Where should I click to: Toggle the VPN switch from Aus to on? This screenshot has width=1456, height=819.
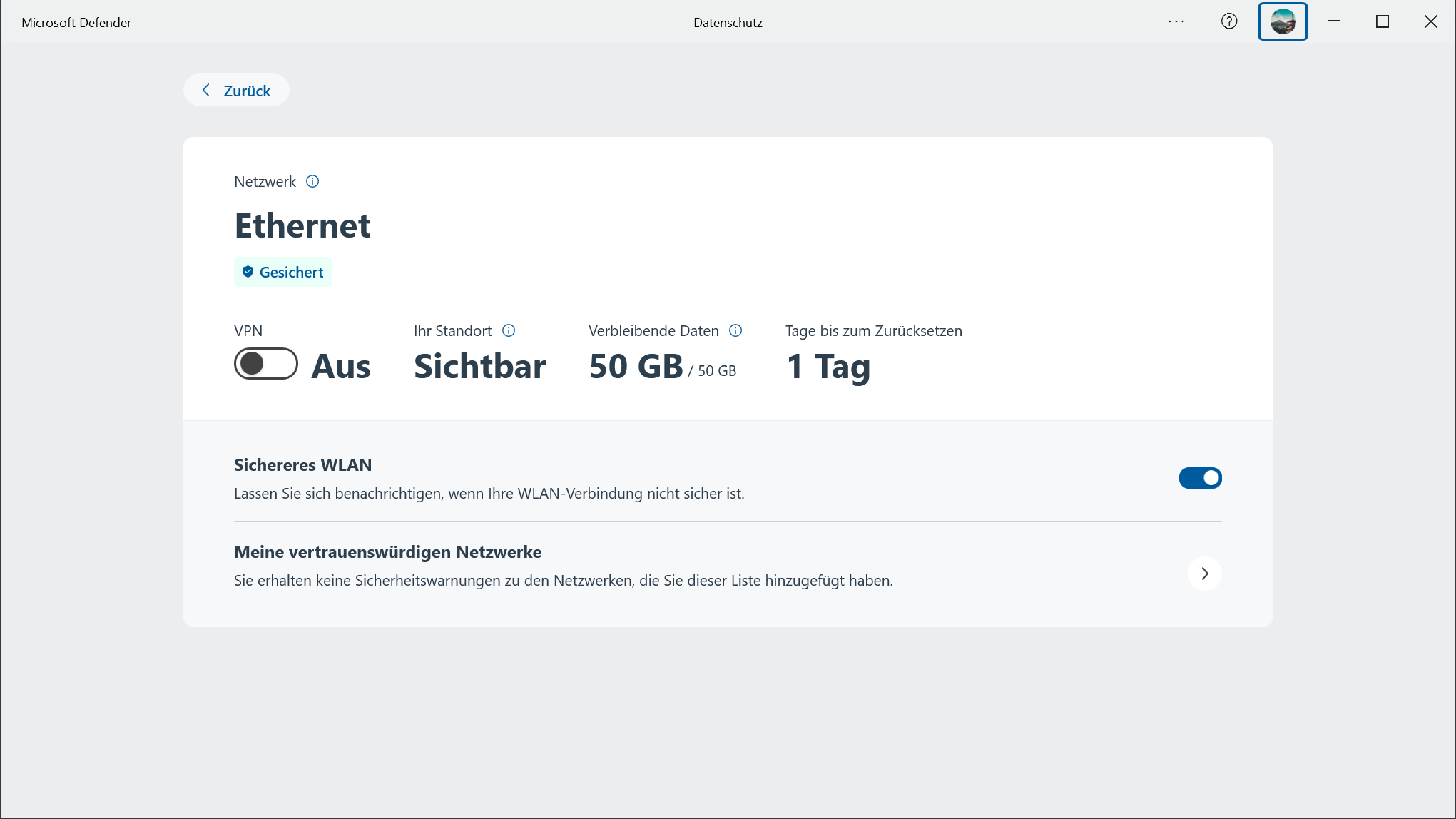coord(265,364)
